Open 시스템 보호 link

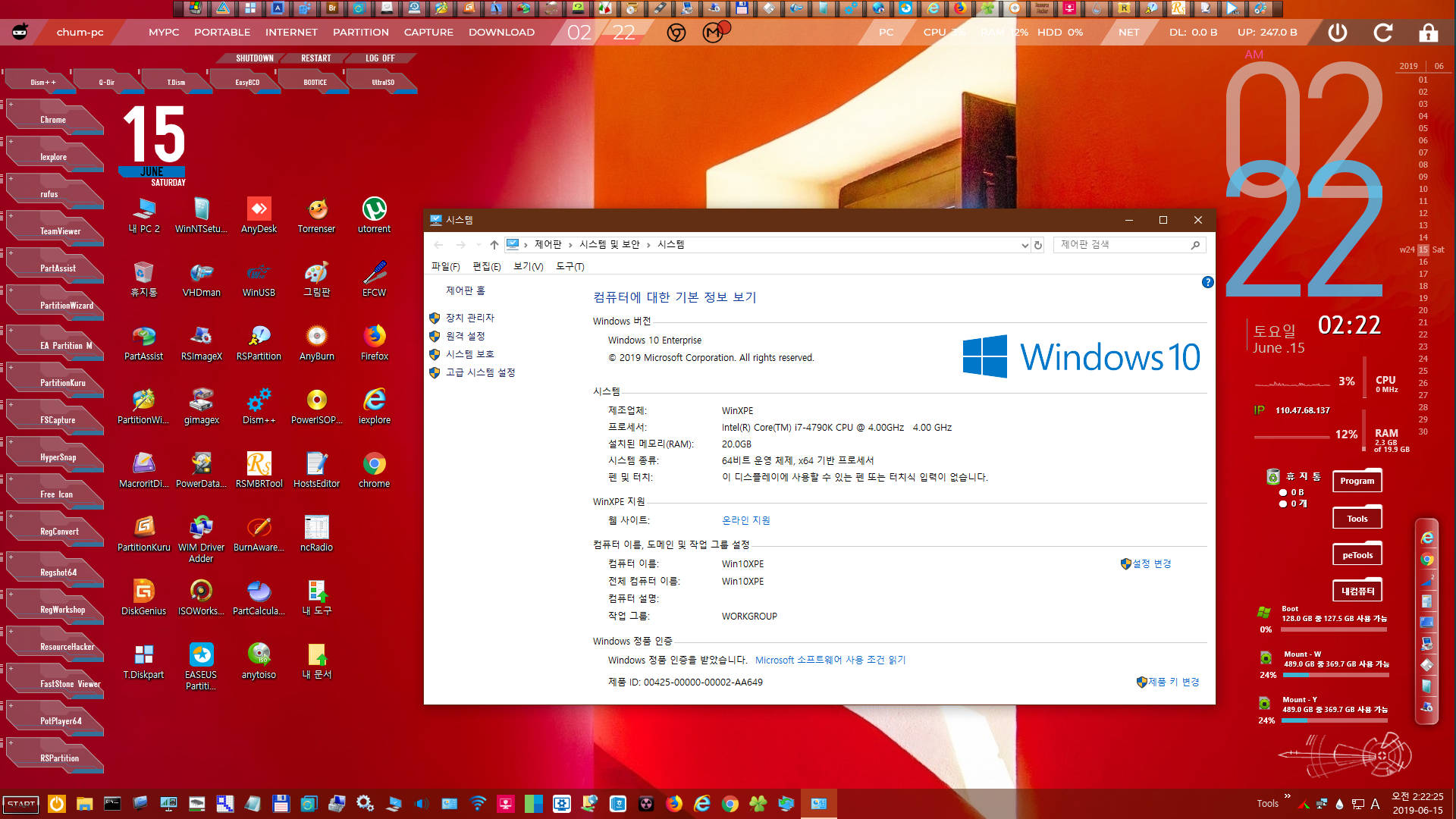point(470,354)
